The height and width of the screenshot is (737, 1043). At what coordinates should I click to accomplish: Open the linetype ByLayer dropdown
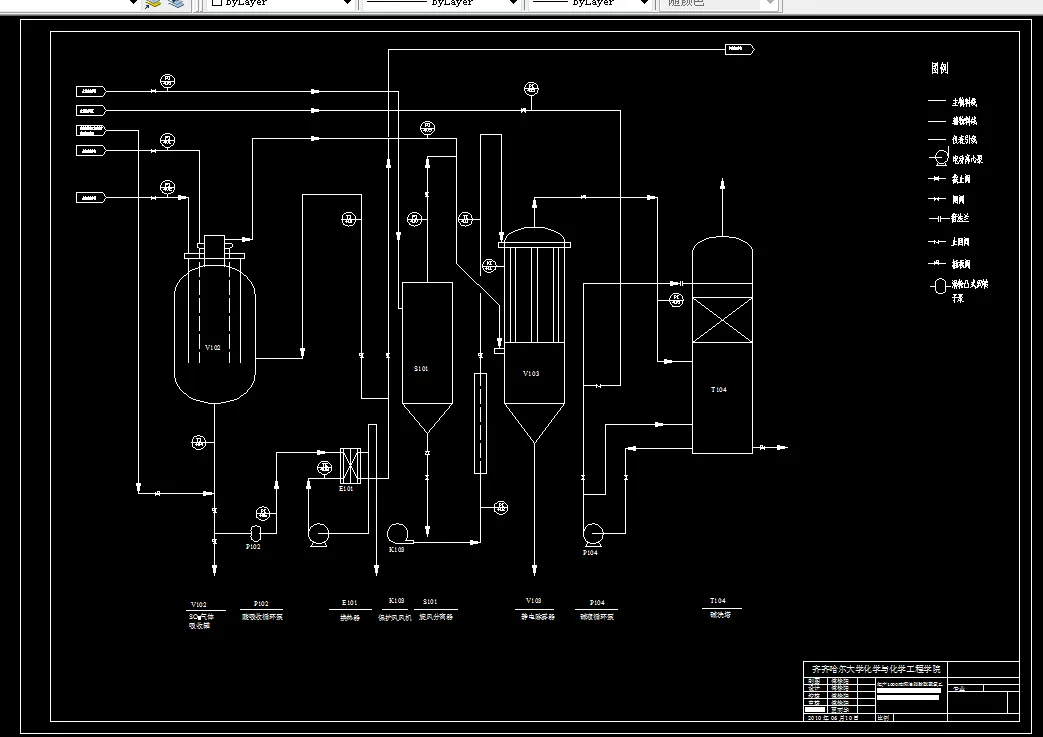(442, 3)
